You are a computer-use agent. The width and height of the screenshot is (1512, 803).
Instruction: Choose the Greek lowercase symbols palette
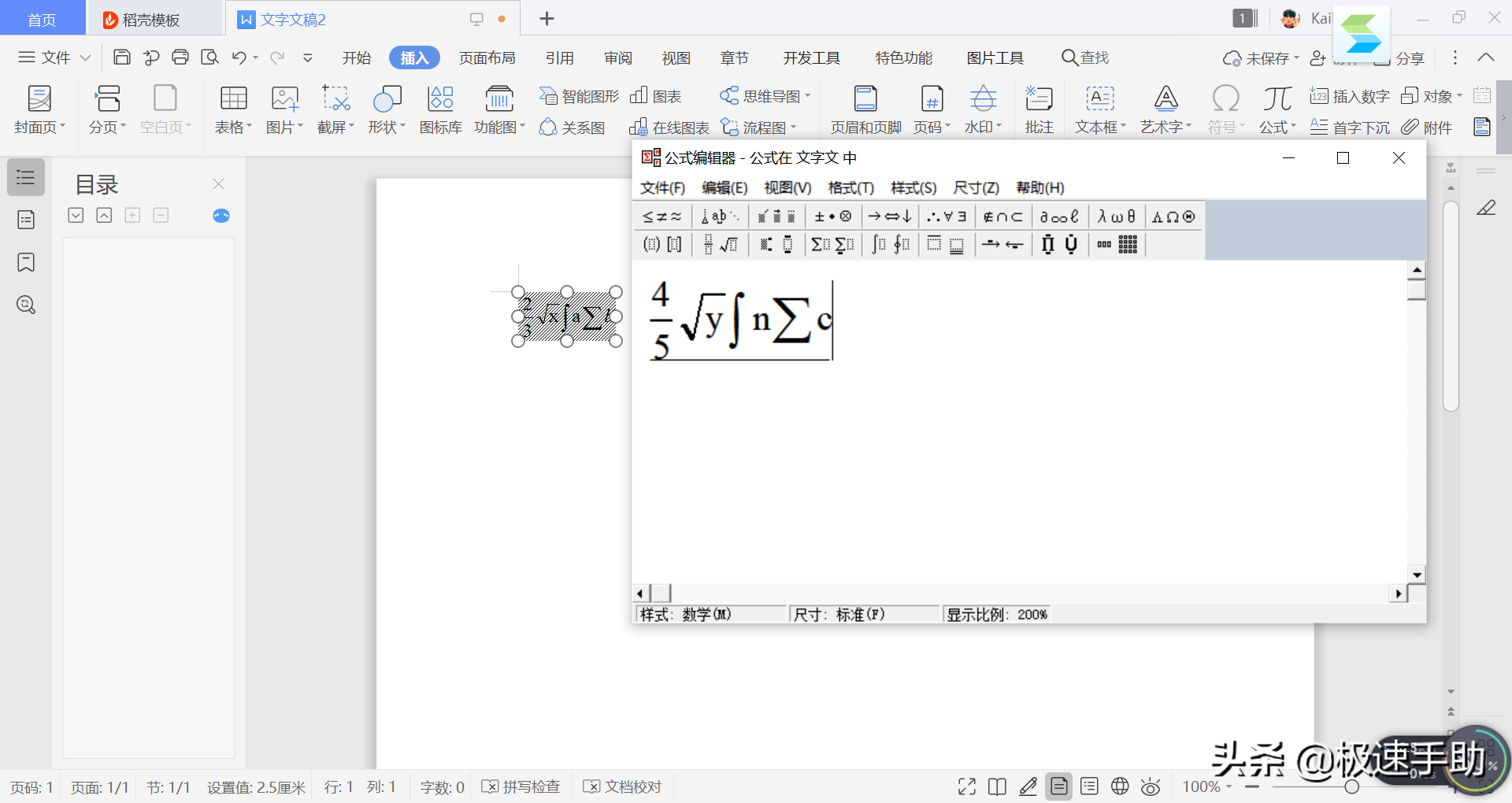pyautogui.click(x=1116, y=216)
